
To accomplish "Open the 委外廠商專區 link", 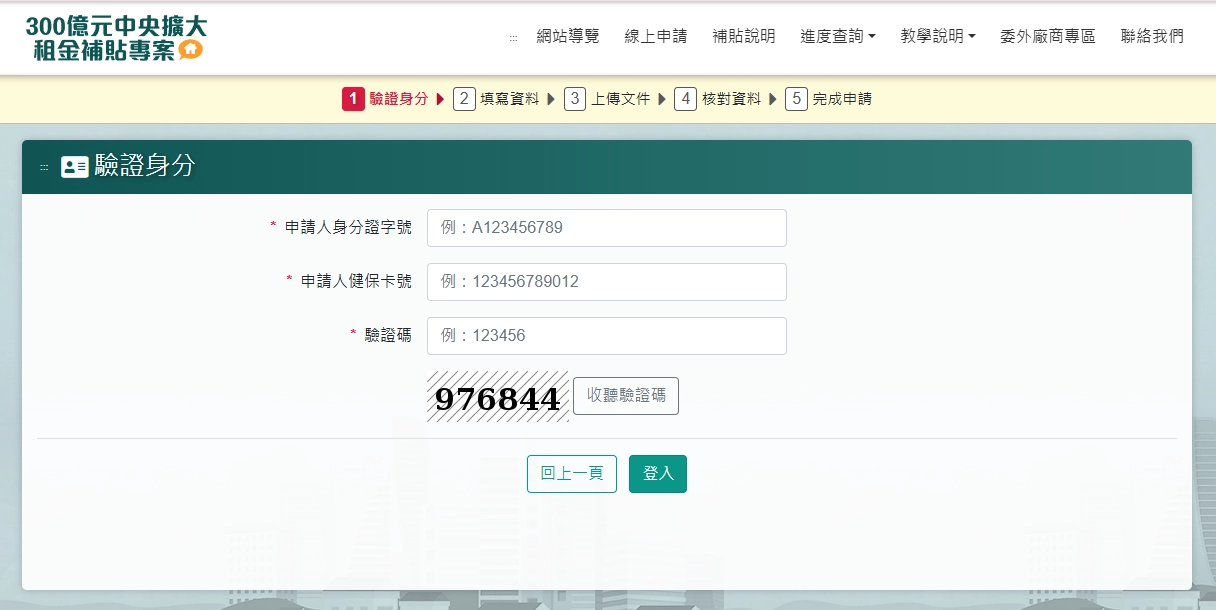I will (x=1048, y=37).
